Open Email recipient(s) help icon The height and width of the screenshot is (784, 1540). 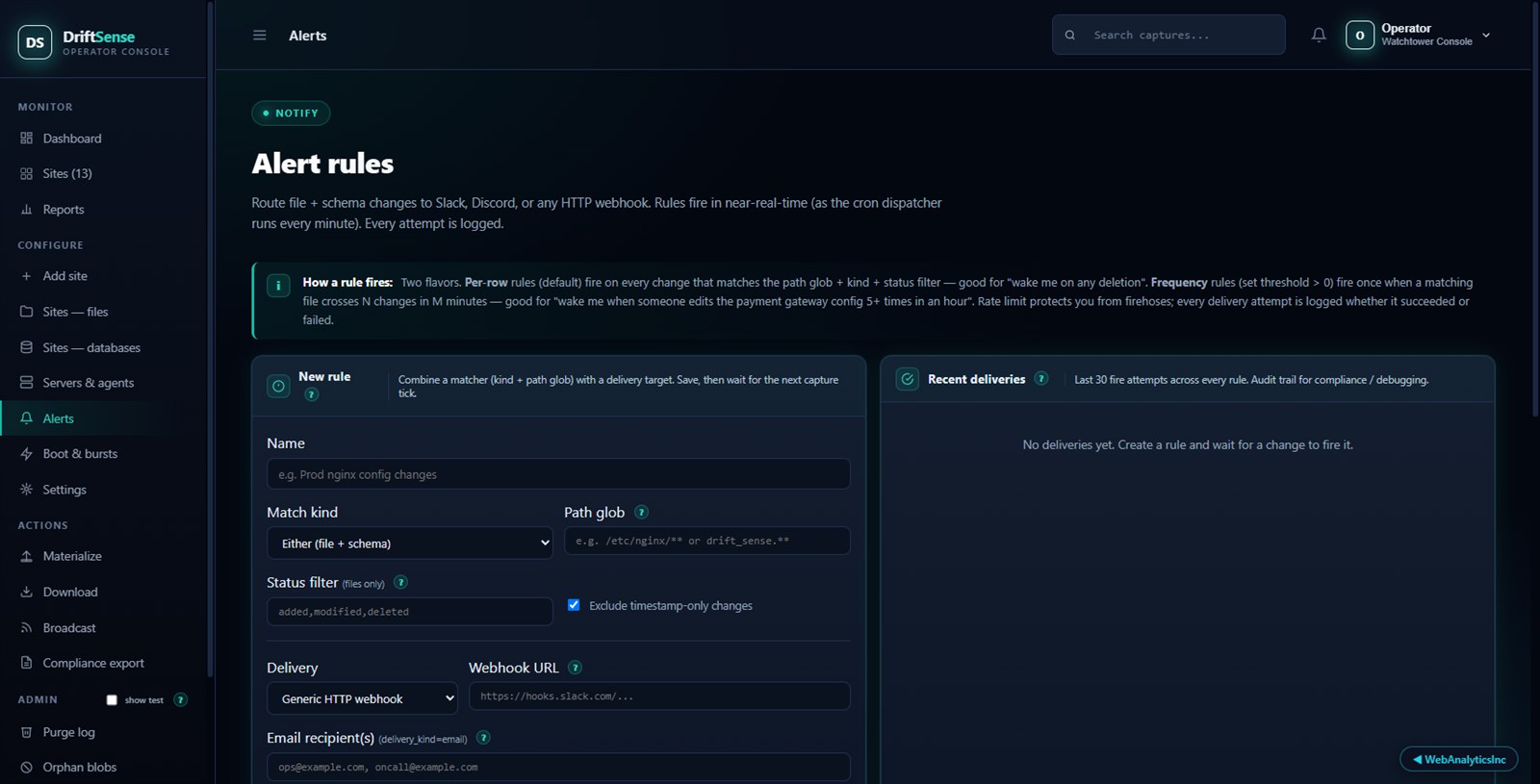(484, 738)
